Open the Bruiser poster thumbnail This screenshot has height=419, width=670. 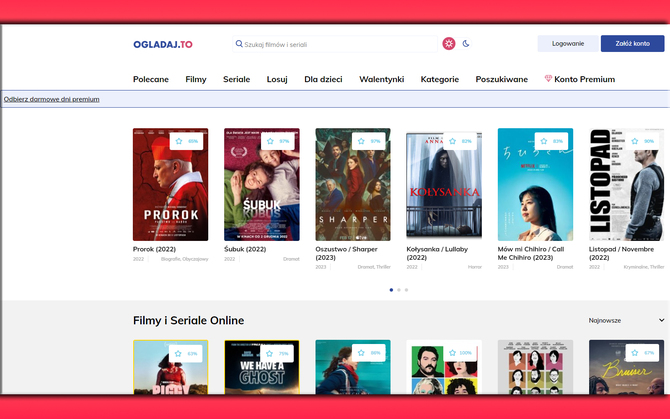tap(626, 367)
